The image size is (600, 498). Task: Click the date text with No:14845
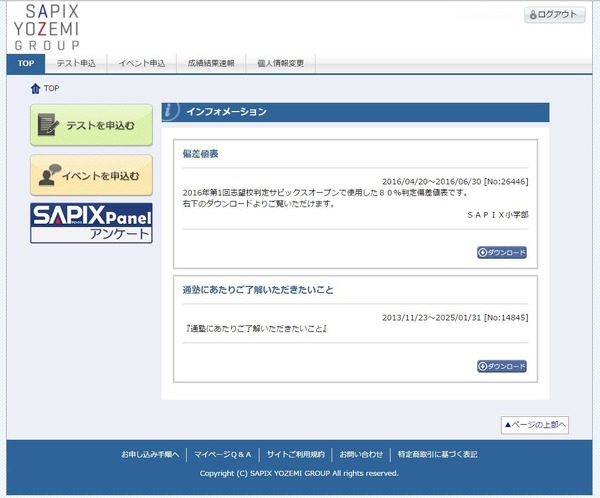pyautogui.click(x=455, y=317)
